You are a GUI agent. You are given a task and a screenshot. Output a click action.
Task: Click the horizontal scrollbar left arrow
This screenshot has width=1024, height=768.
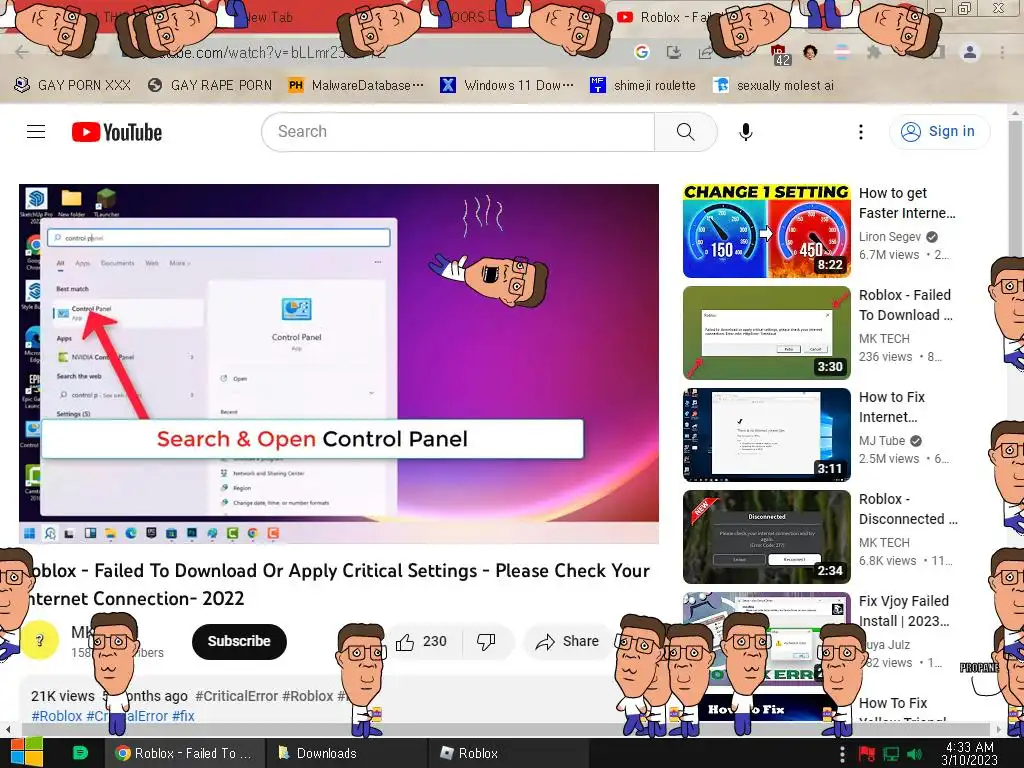[8, 729]
